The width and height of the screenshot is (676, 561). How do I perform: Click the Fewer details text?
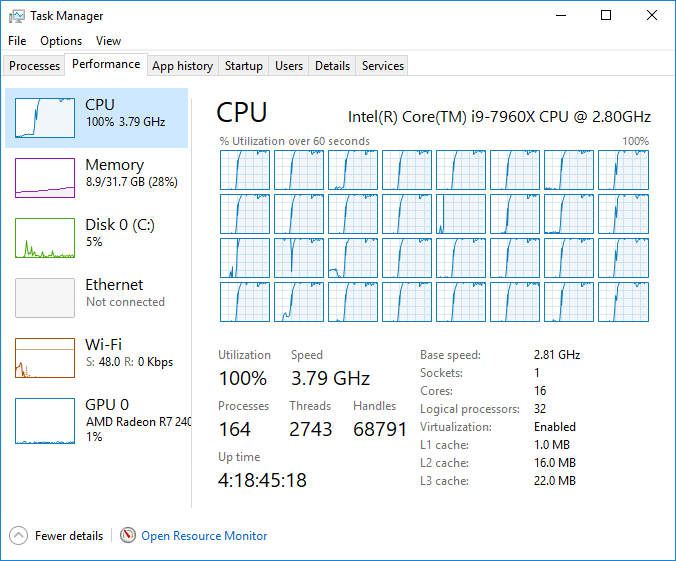coord(69,536)
